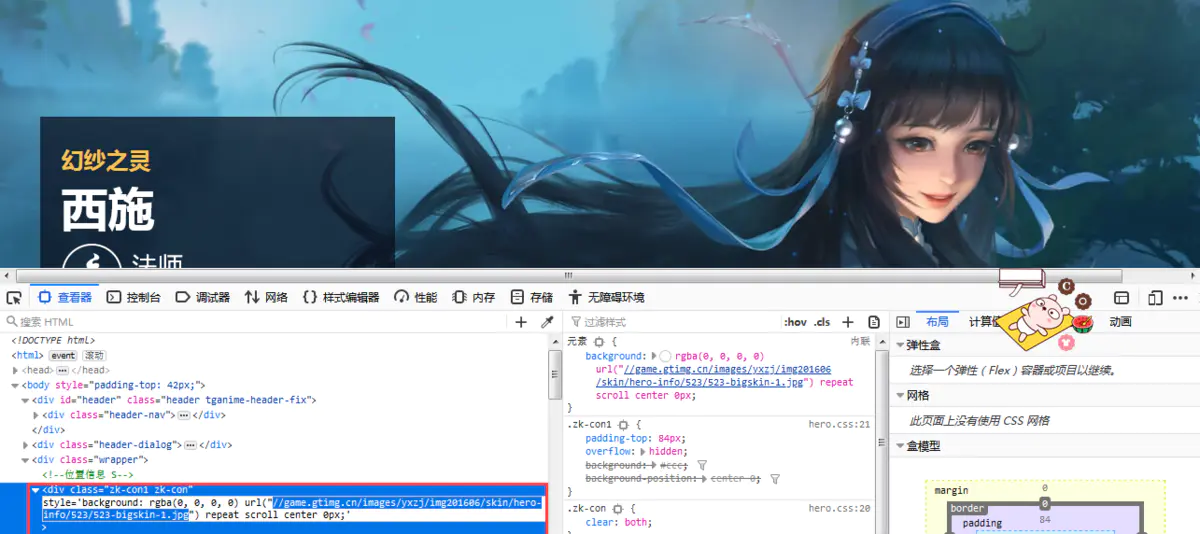Pick a color with the eyedropper

point(547,322)
